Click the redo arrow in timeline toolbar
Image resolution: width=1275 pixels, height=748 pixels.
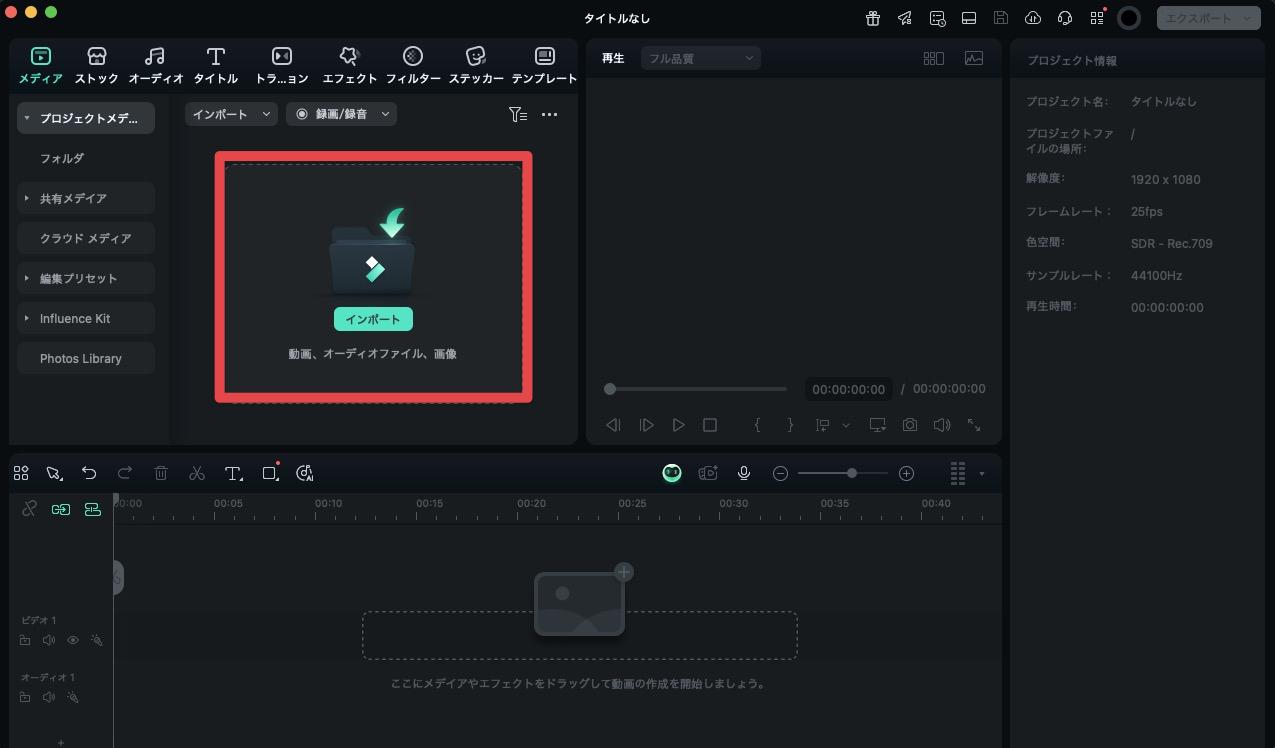pyautogui.click(x=125, y=473)
